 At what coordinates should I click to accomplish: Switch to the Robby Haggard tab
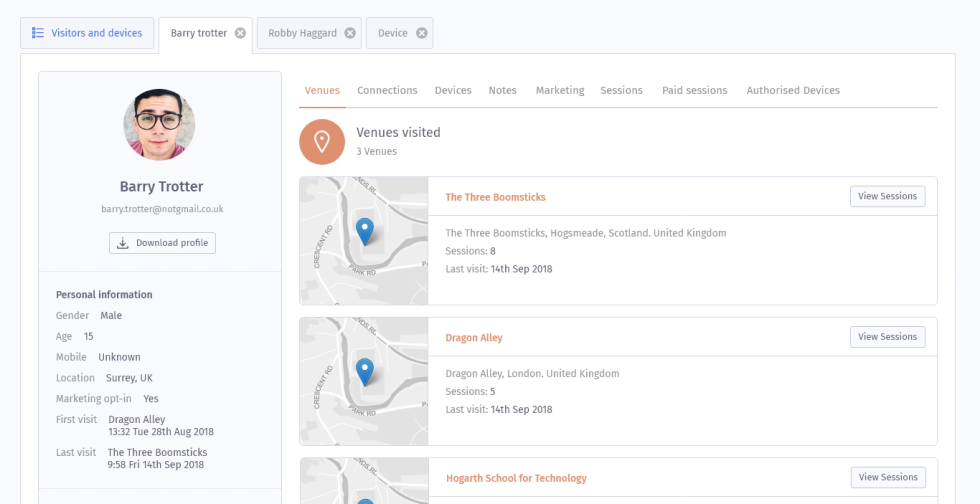click(302, 33)
